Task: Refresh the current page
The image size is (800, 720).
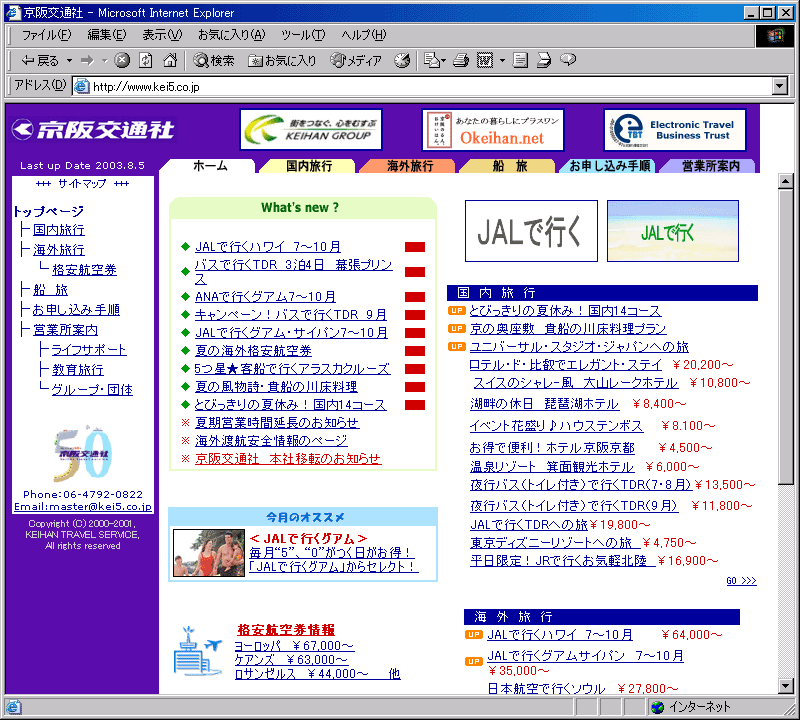Action: pyautogui.click(x=146, y=60)
